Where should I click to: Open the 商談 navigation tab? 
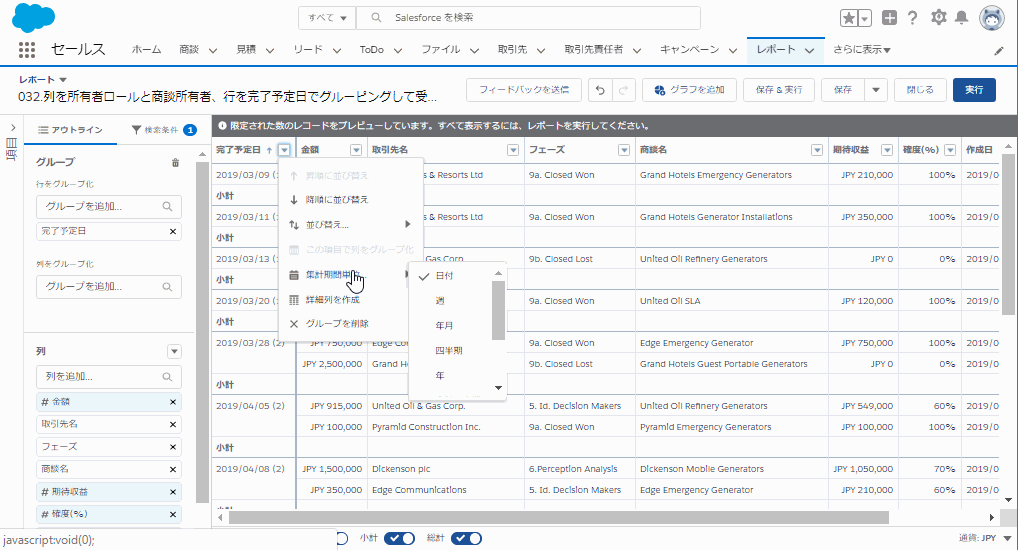[x=189, y=50]
